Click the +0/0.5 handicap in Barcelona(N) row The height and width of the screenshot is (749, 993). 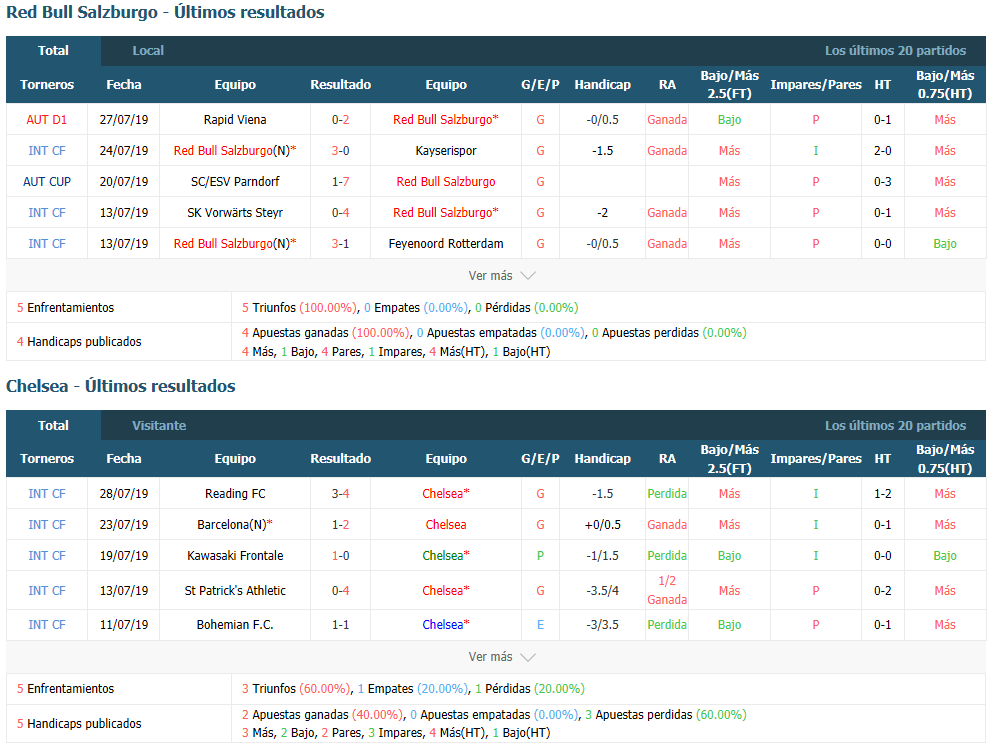click(x=602, y=525)
